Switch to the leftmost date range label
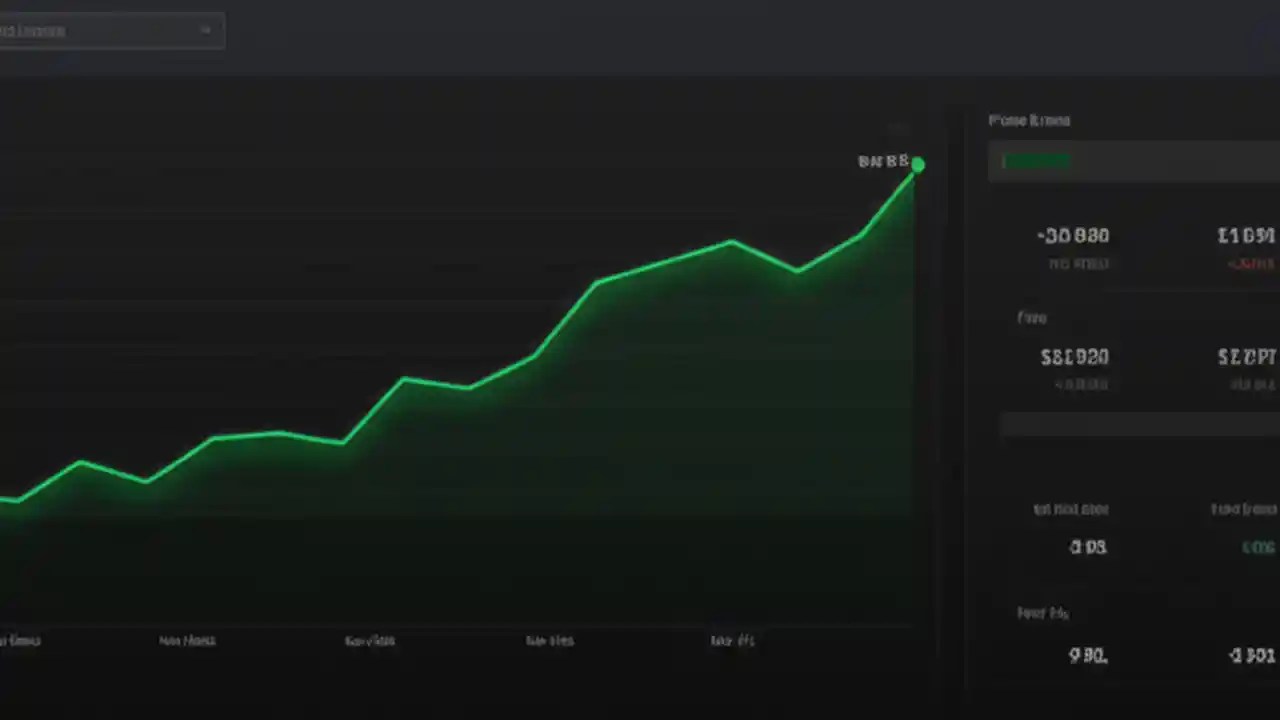The image size is (1280, 720). pos(20,640)
